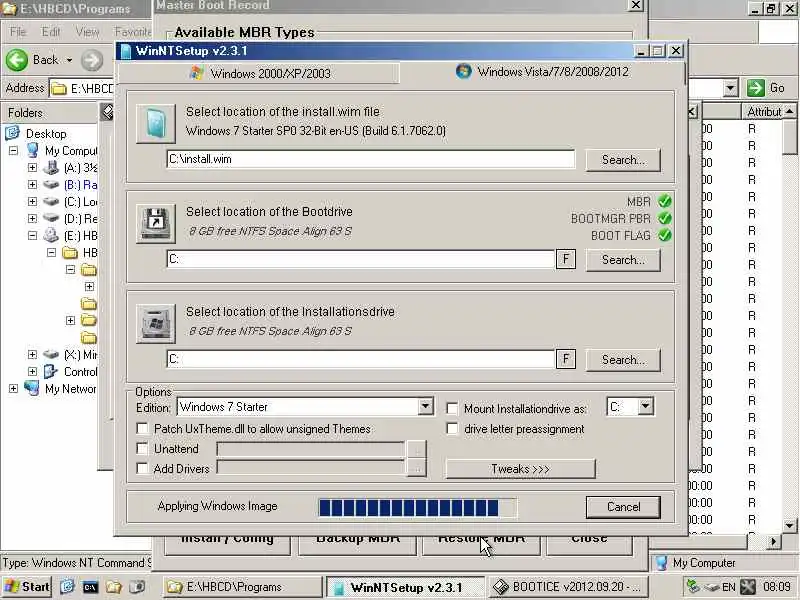Click the Installationsdrive hard disk icon
Viewport: 800px width, 600px height.
pyautogui.click(x=156, y=323)
